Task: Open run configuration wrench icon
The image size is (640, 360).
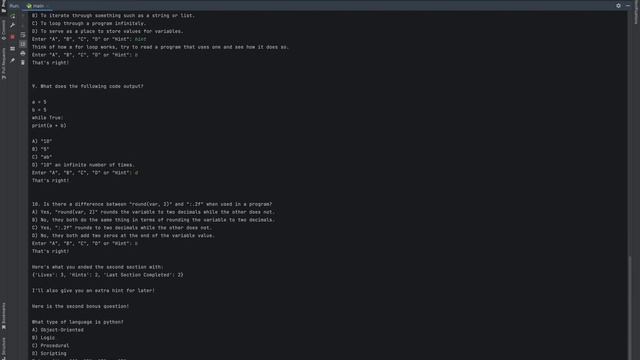Action: click(13, 25)
